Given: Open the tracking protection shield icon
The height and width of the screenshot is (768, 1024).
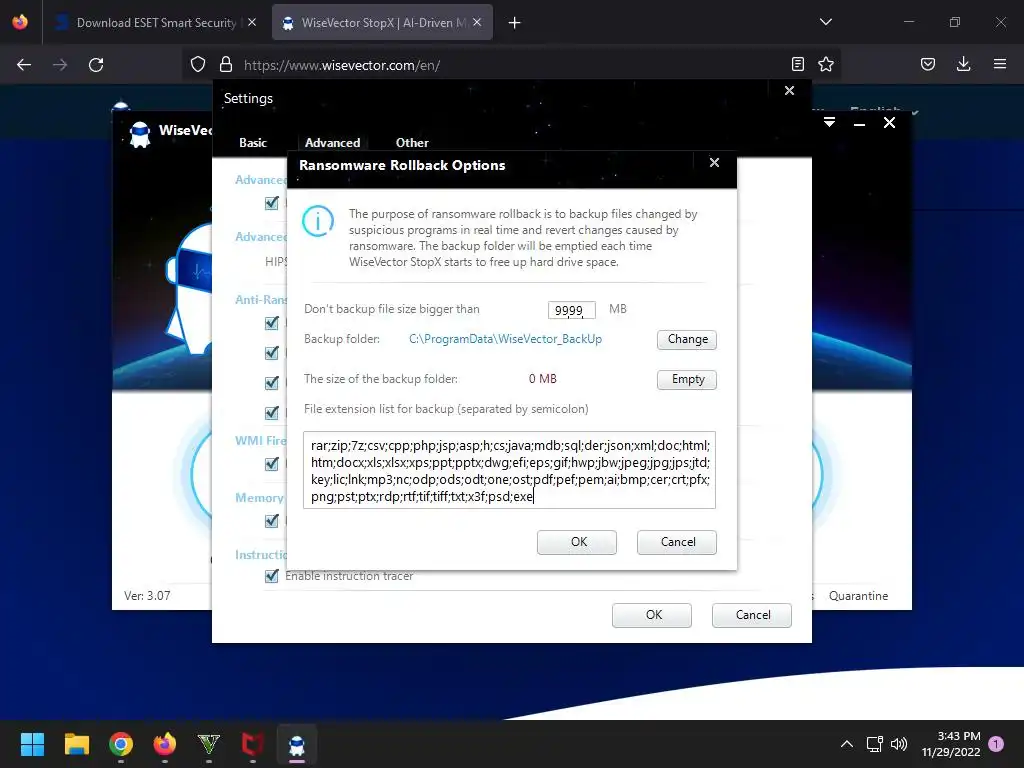Looking at the screenshot, I should point(198,65).
